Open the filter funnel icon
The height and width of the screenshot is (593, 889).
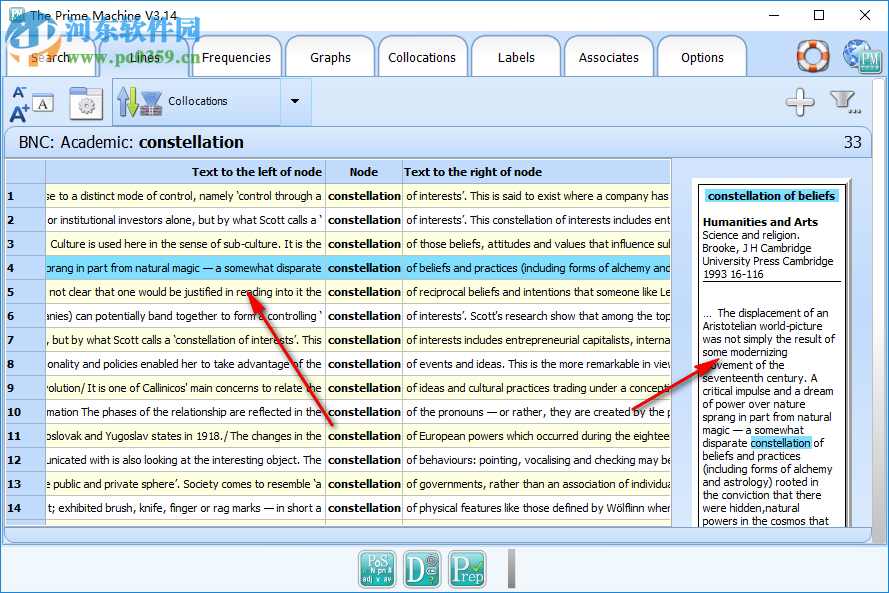(845, 102)
